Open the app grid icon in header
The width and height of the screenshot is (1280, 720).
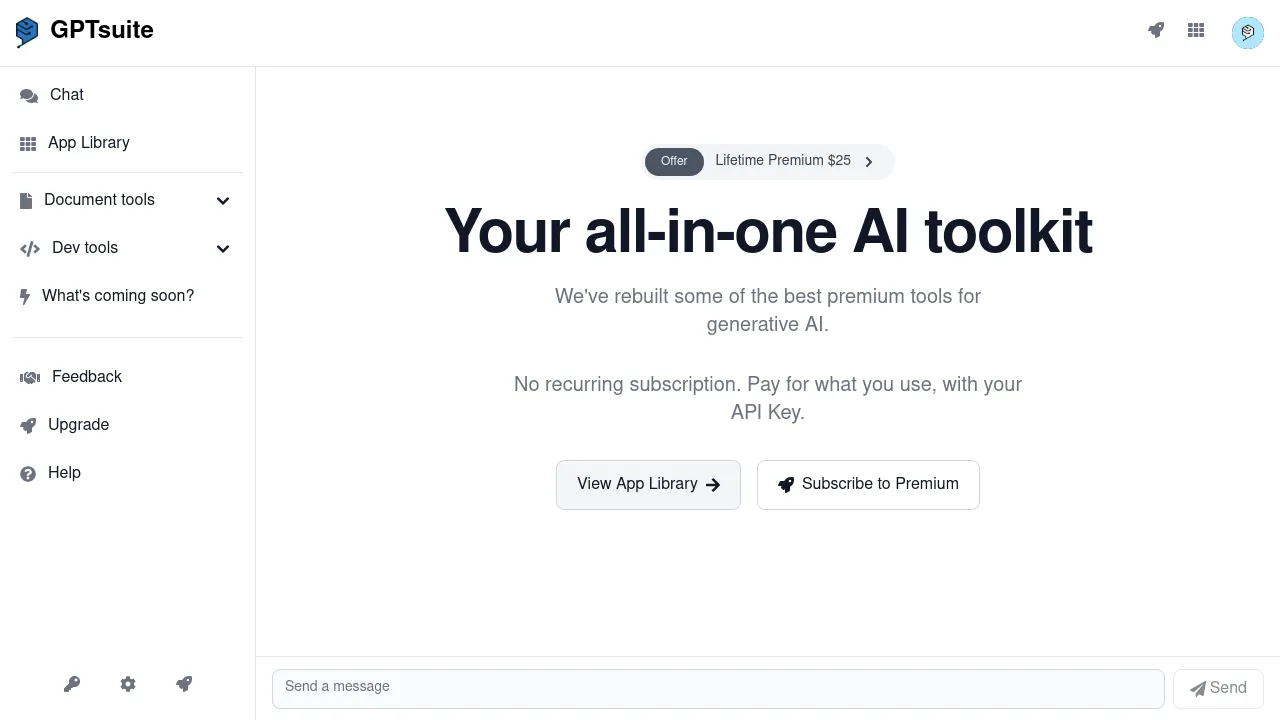1196,30
